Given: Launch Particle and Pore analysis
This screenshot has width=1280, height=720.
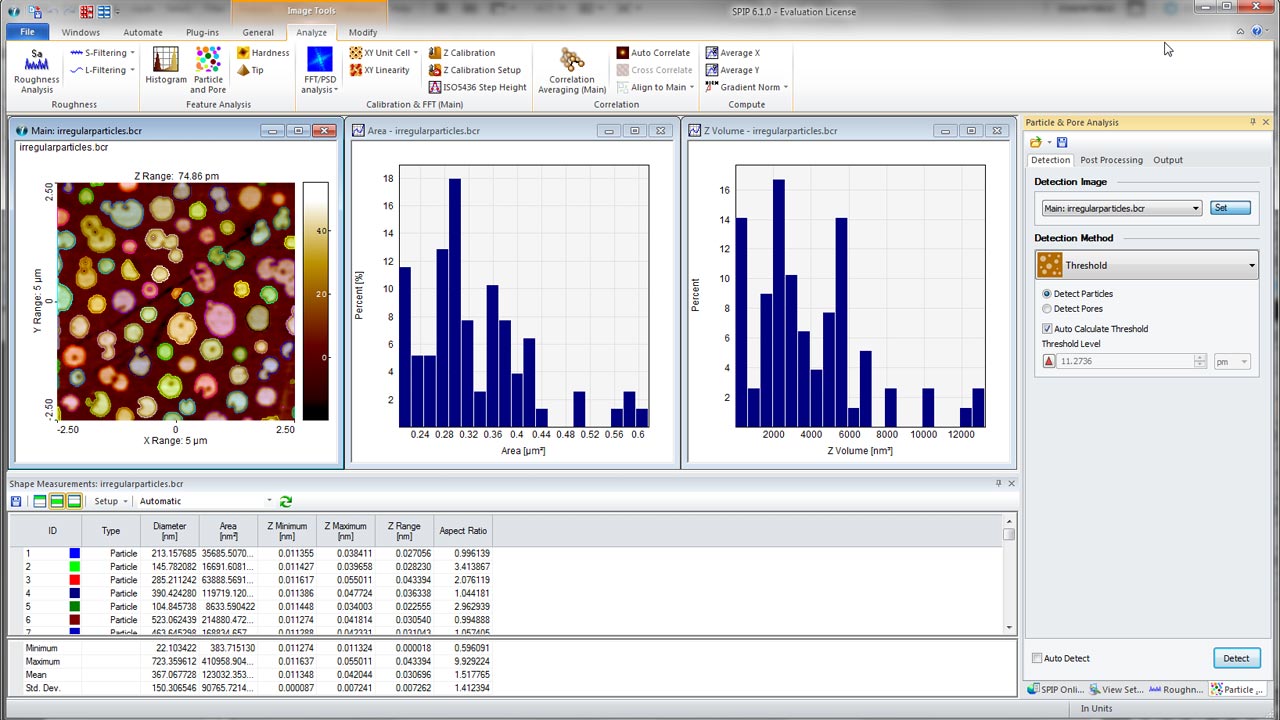Looking at the screenshot, I should [208, 70].
